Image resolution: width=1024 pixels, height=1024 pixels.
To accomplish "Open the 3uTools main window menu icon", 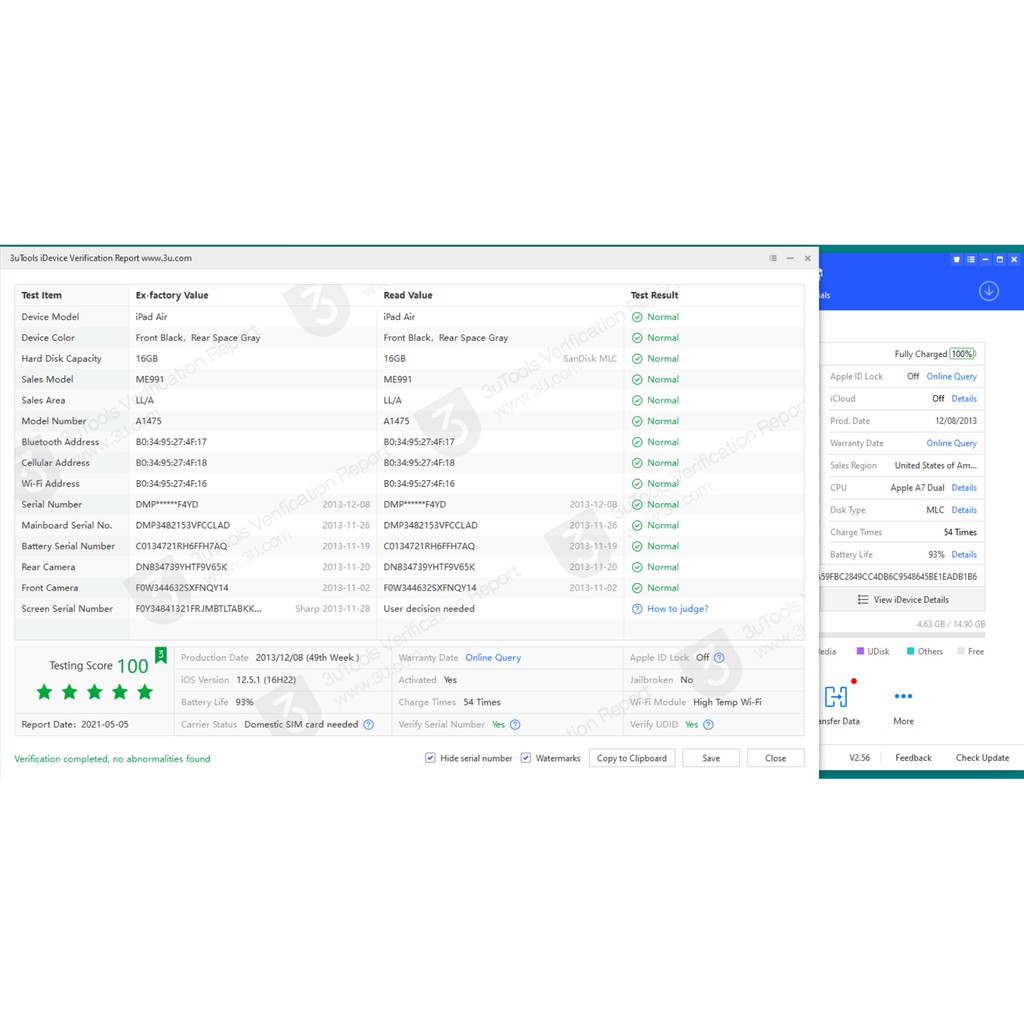I will pos(971,259).
